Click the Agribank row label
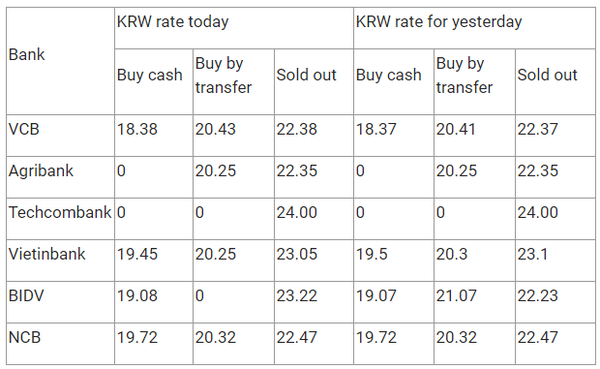The image size is (600, 369). 41,171
